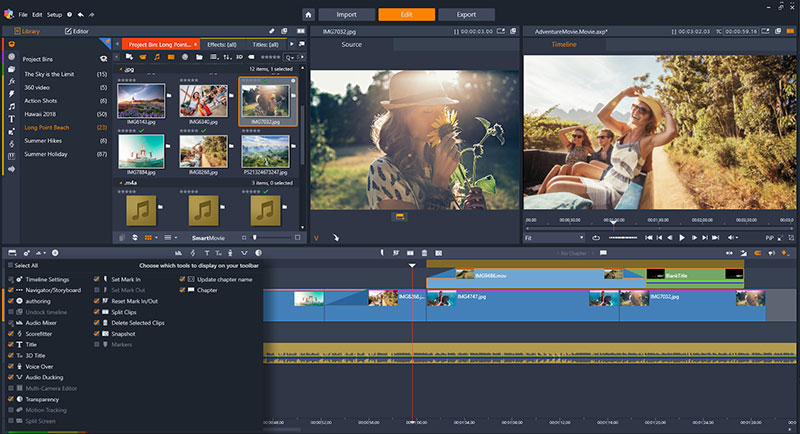
Task: Click the Undo arrow icon
Action: tap(81, 16)
